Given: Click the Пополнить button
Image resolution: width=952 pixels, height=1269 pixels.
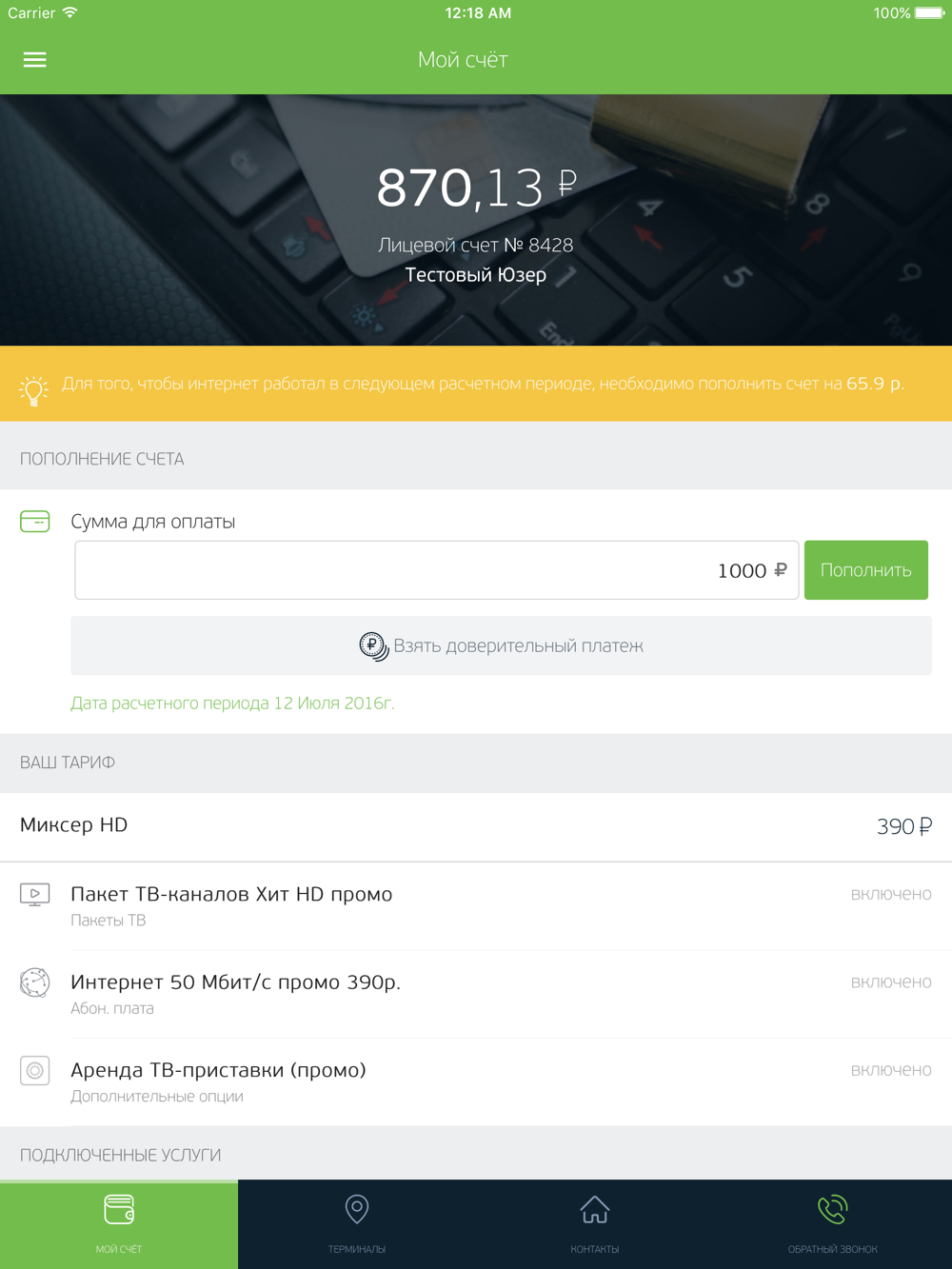Looking at the screenshot, I should pos(866,570).
